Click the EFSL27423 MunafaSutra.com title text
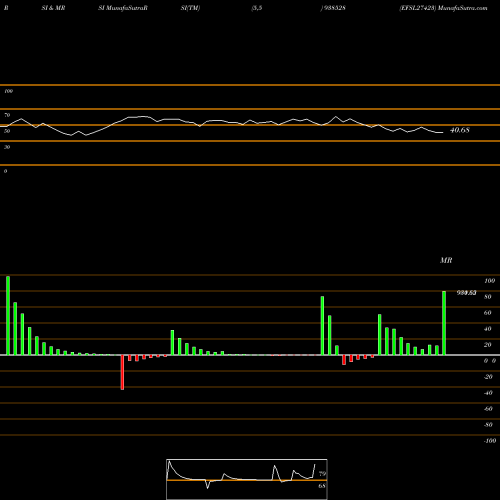 coord(443,8)
